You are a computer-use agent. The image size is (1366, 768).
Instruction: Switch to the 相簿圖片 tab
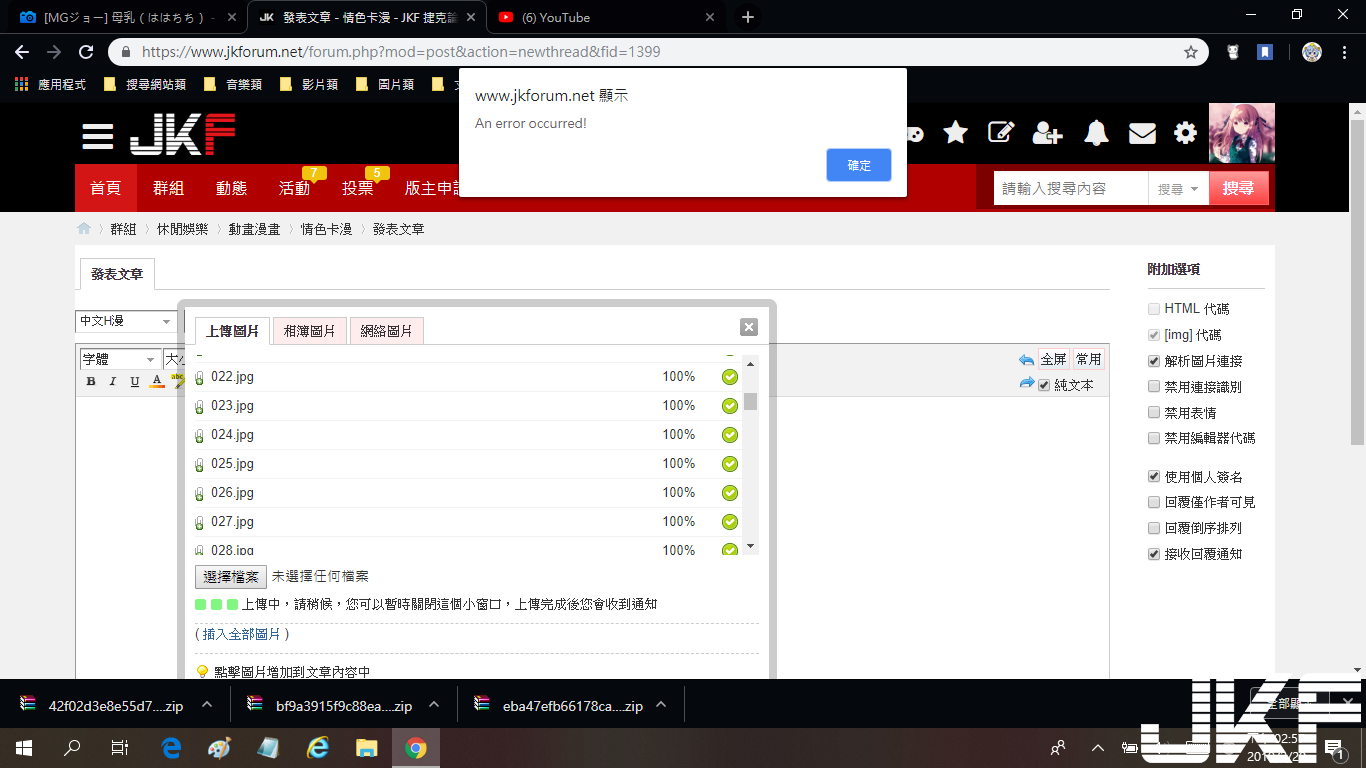309,331
